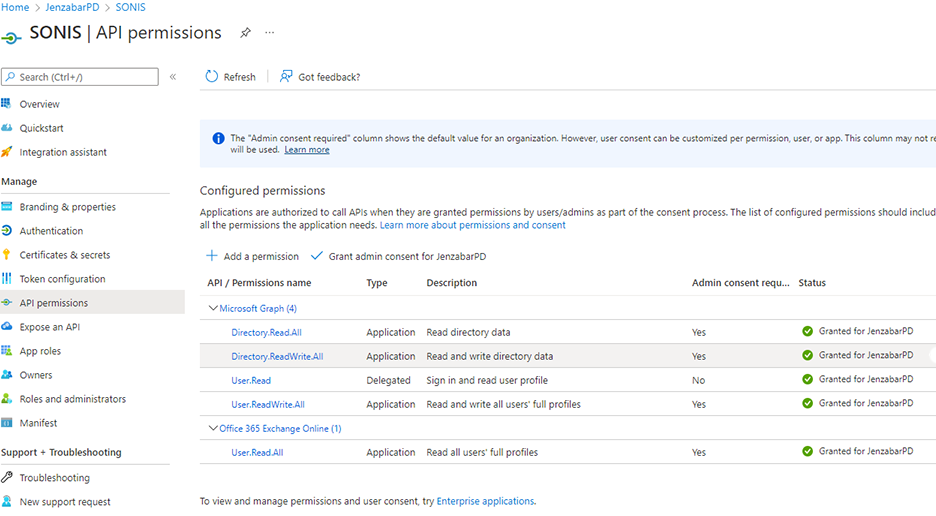Select App roles in the sidebar
Image resolution: width=936 pixels, height=516 pixels.
pyautogui.click(x=40, y=351)
